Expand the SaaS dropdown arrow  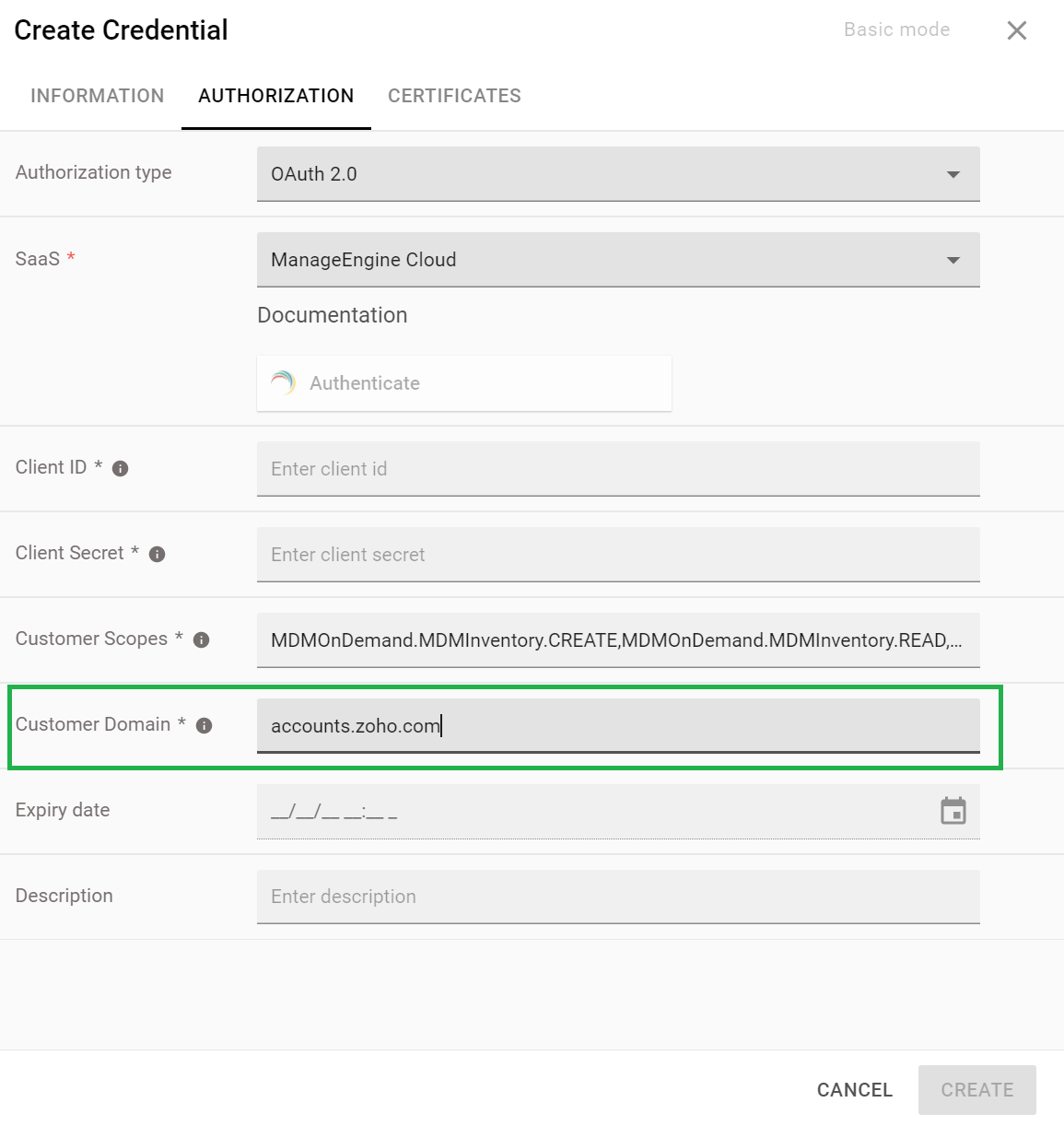coord(953,260)
